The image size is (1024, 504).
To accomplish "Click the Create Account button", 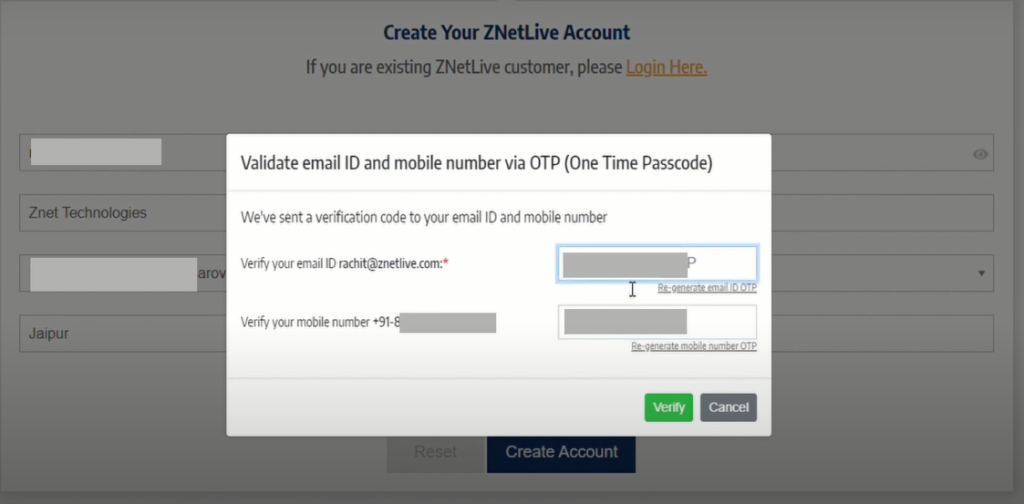I will click(561, 452).
